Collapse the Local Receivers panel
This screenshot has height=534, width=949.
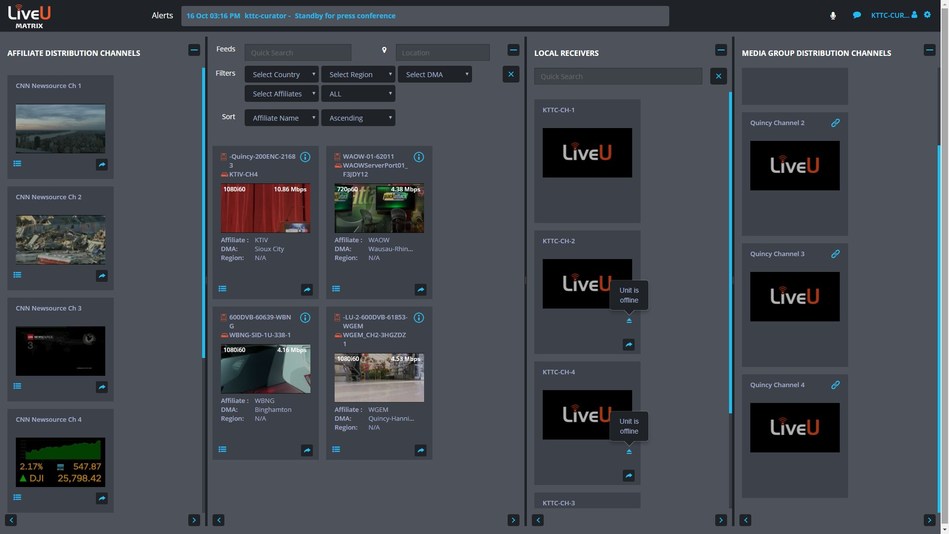pos(721,50)
